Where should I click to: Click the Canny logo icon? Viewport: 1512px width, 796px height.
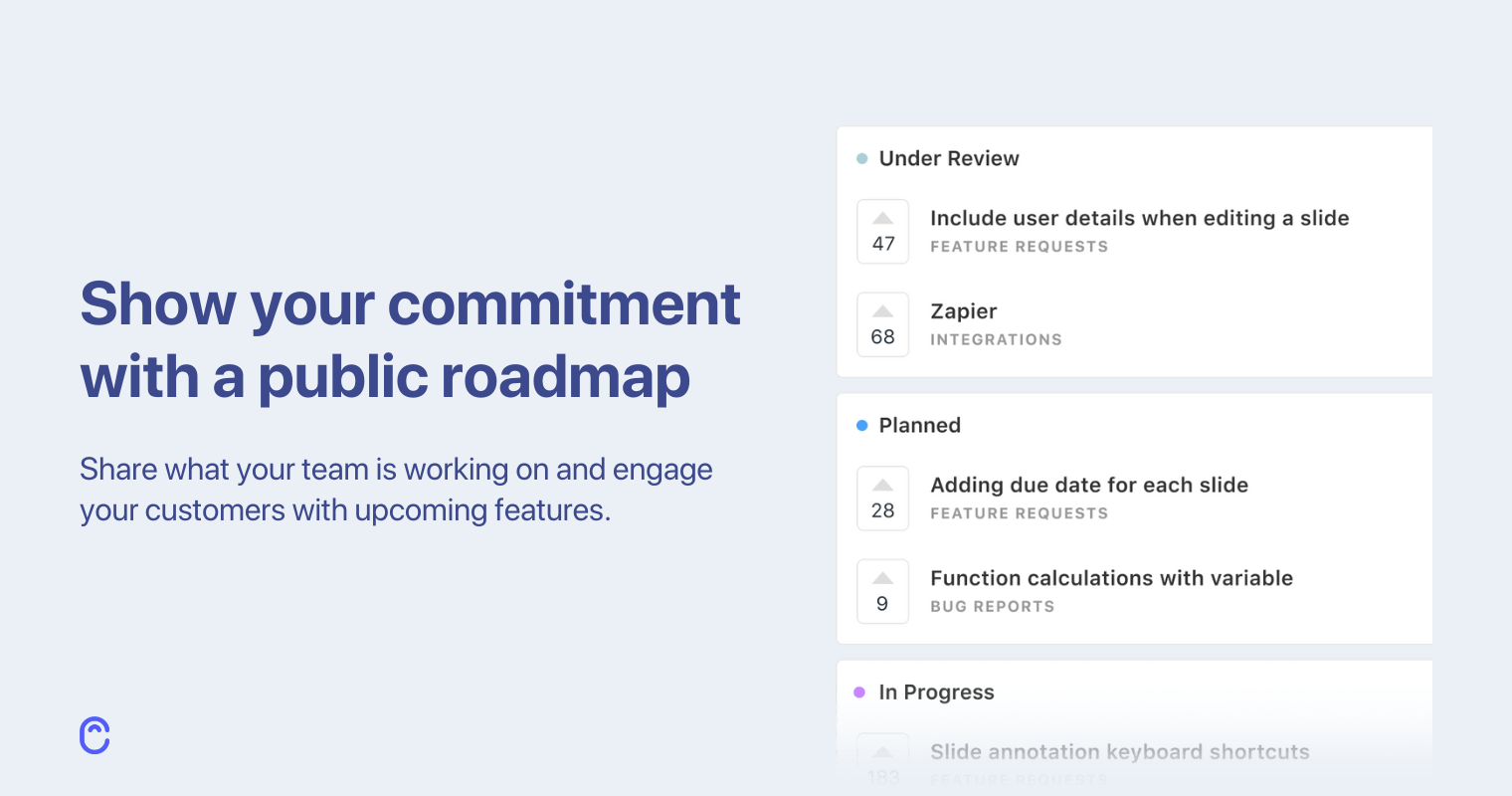tap(94, 735)
